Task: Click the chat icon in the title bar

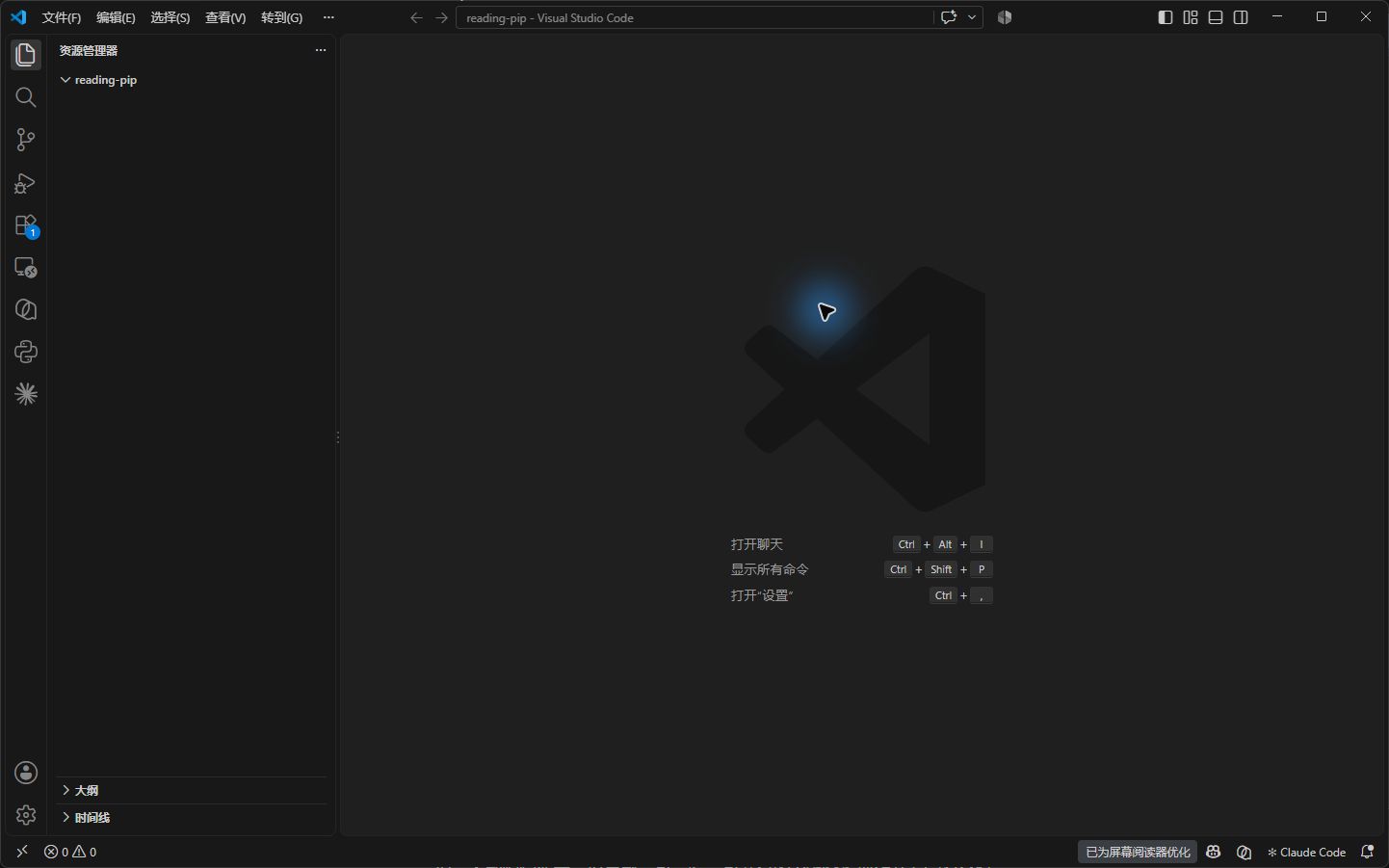Action: click(x=949, y=17)
